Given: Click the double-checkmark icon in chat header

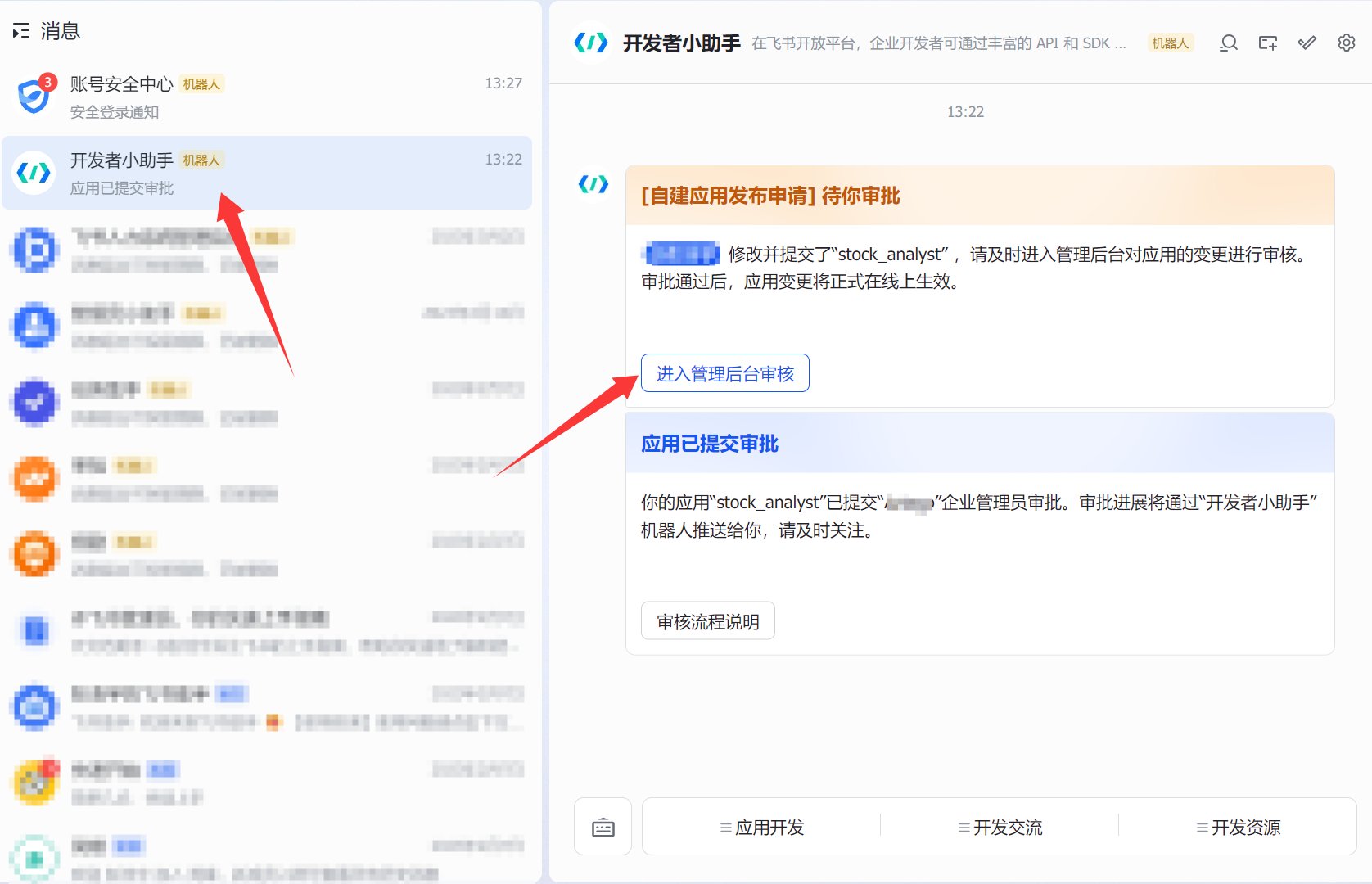Looking at the screenshot, I should click(1307, 43).
